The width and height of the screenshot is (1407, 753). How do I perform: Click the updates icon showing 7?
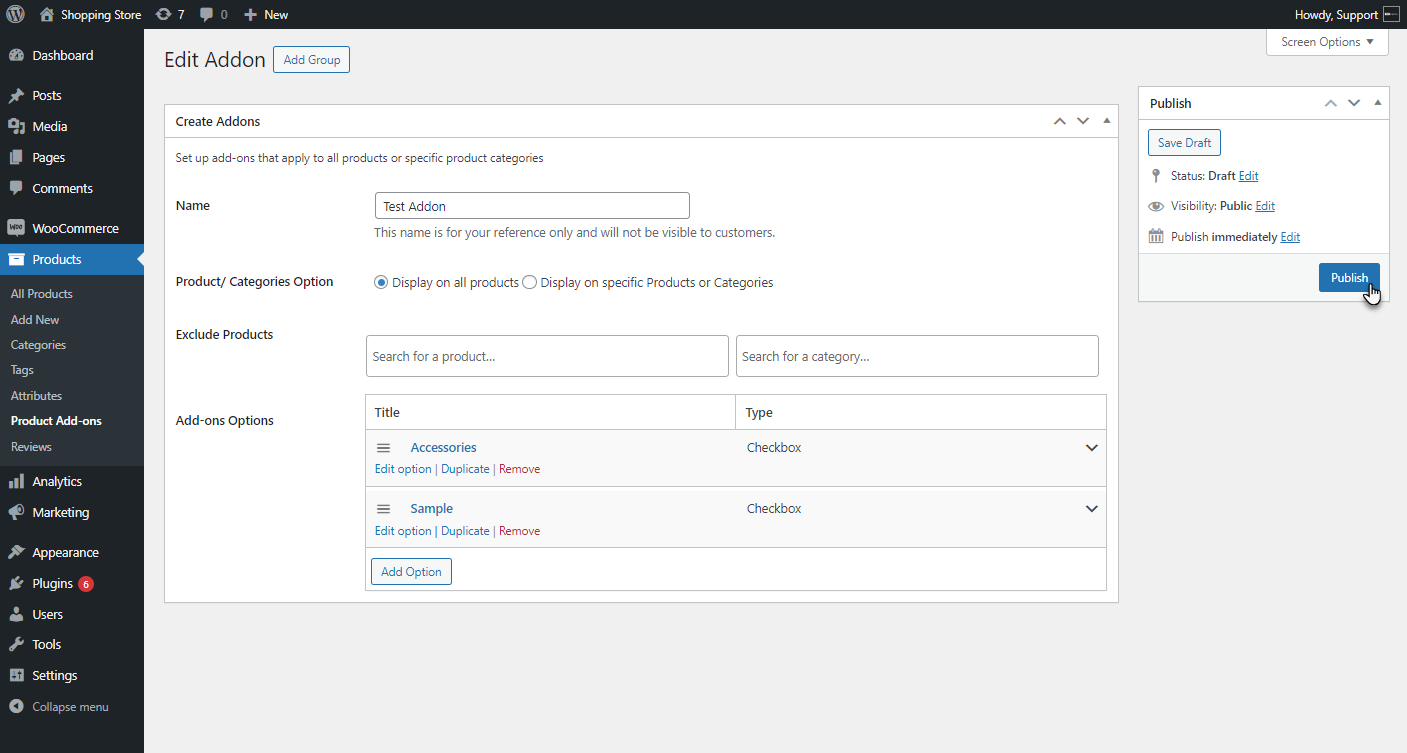(x=164, y=15)
